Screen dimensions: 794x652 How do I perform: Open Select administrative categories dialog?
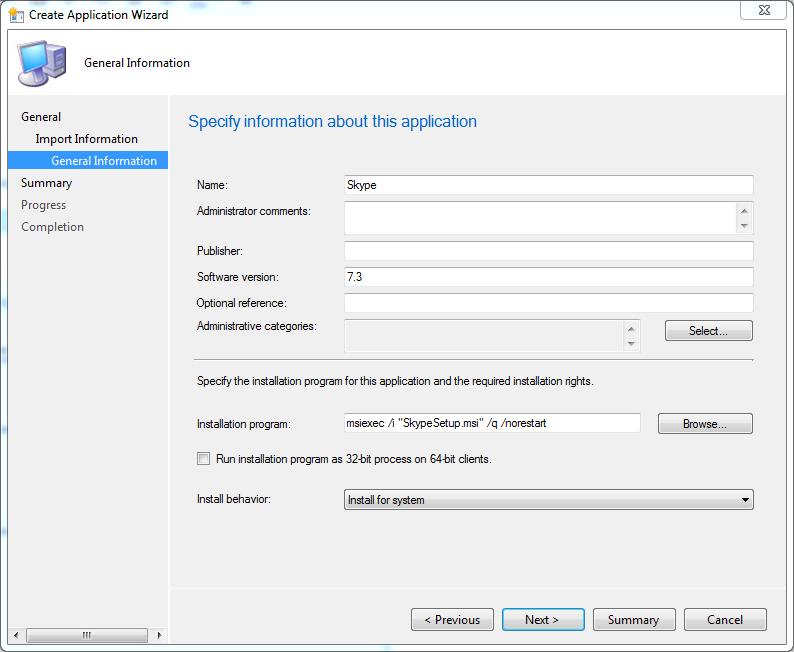click(709, 331)
